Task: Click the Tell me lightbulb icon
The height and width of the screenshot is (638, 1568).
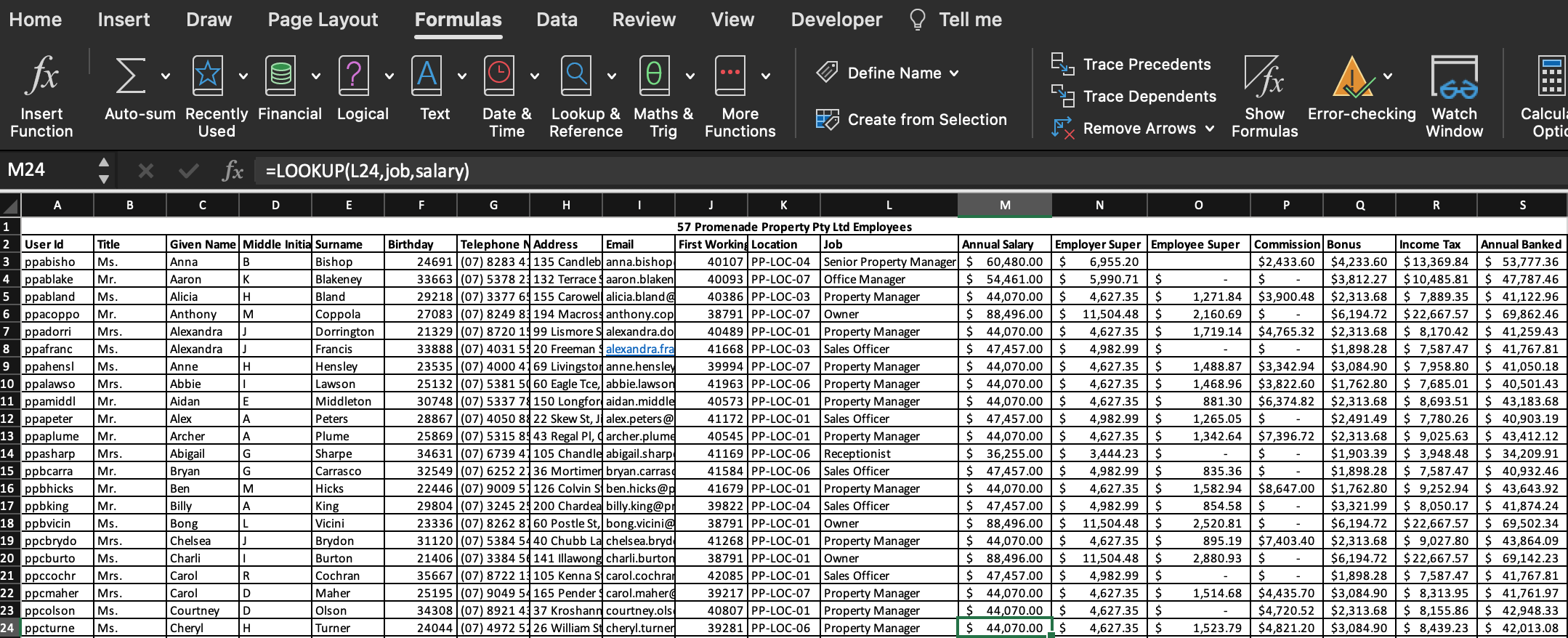Action: 918,20
